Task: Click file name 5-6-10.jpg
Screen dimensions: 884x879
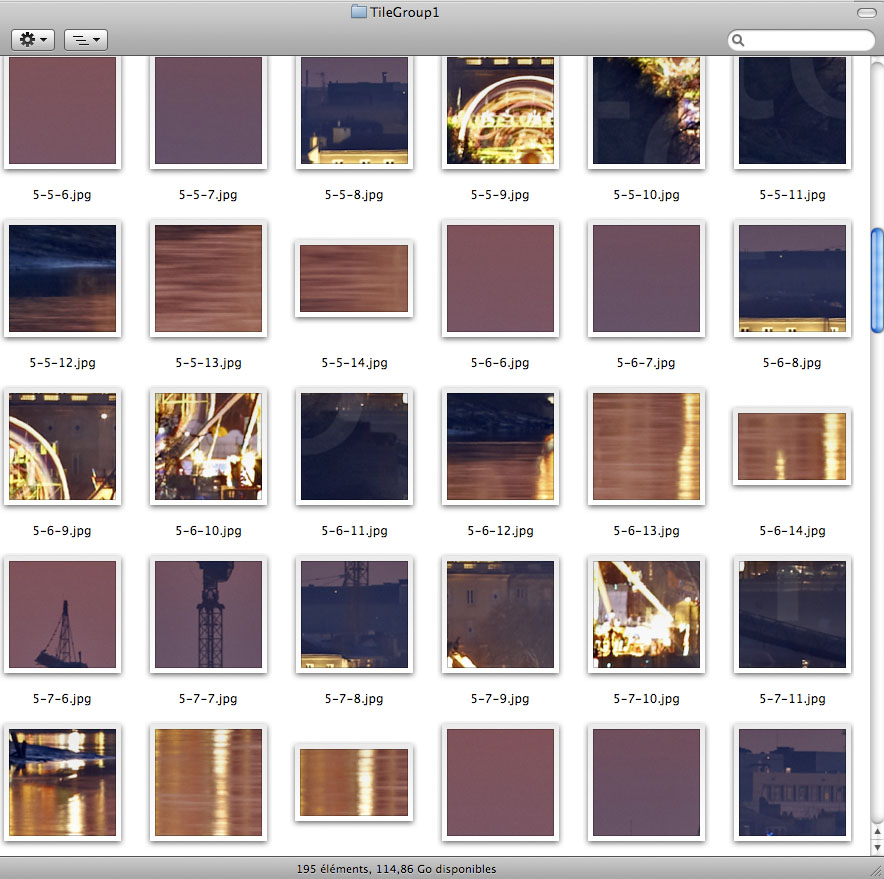Action: [209, 531]
